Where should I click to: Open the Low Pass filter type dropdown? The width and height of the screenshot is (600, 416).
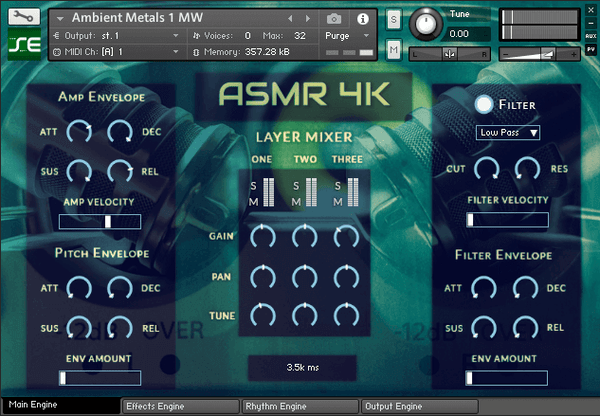point(508,132)
